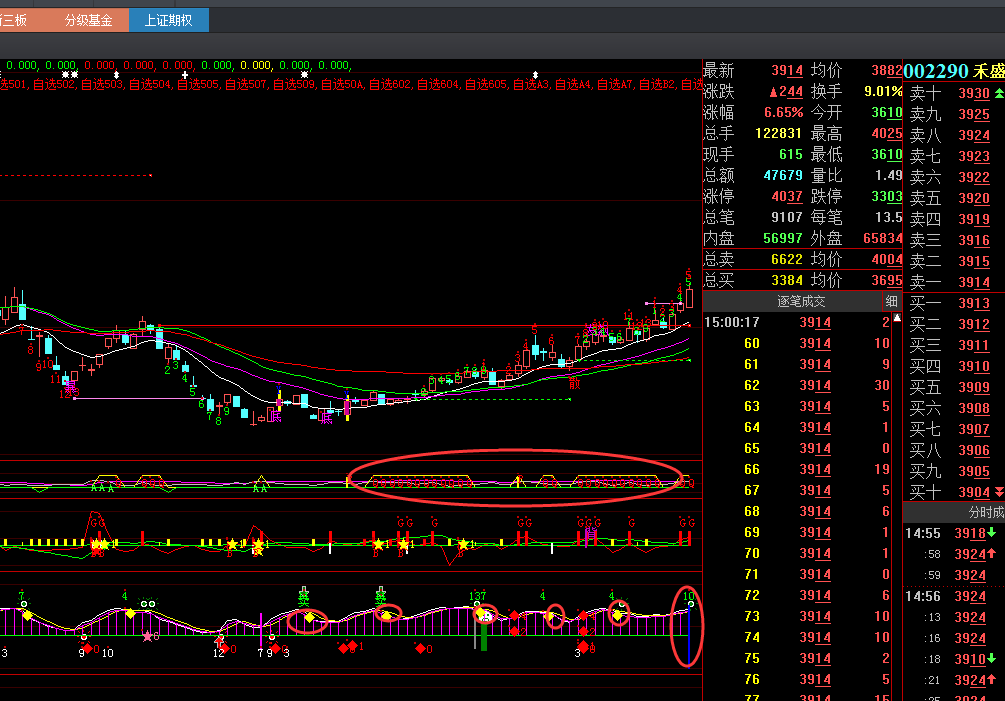Click the white diamond marker above 自选503
Screen dimensions: 1005x701
[116, 75]
